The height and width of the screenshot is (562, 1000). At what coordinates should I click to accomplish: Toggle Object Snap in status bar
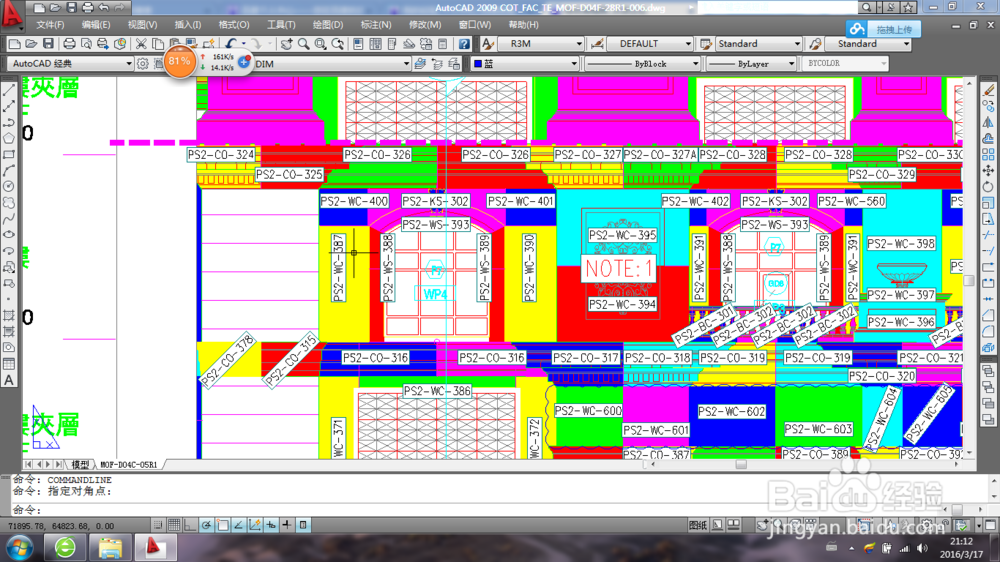[x=223, y=525]
